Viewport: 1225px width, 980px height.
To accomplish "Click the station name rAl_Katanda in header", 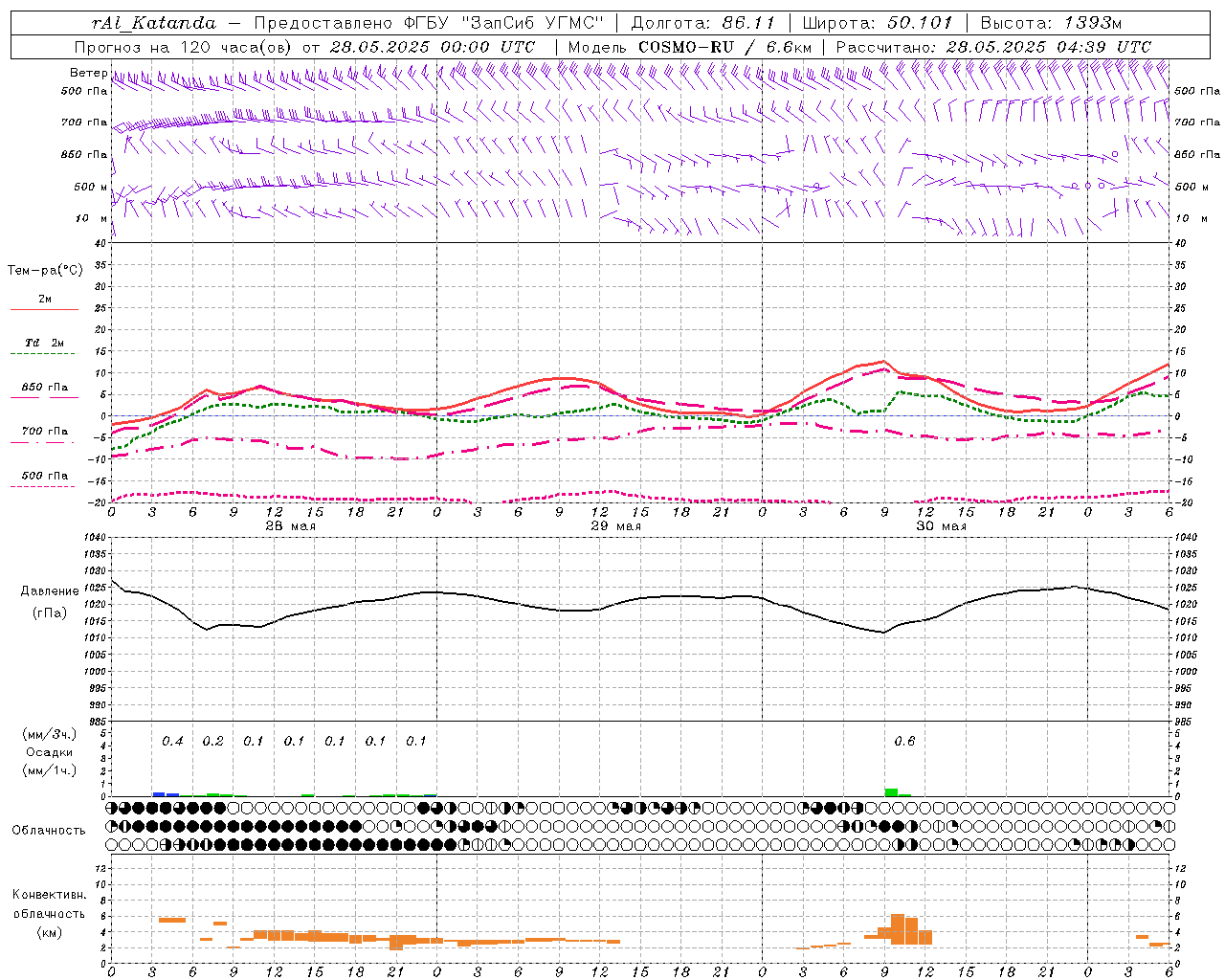I will 152,23.
